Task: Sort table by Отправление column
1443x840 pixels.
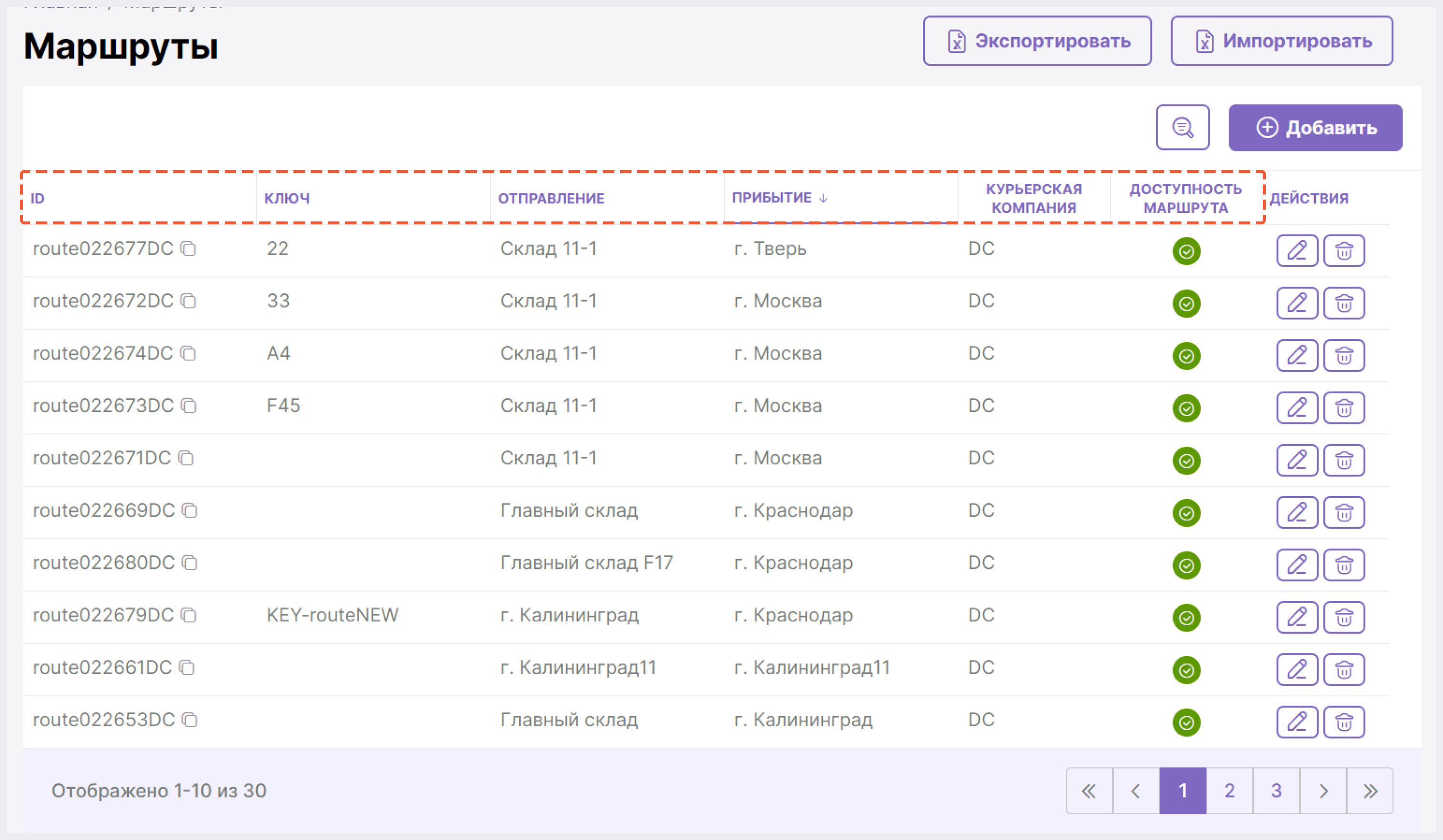Action: pos(551,198)
